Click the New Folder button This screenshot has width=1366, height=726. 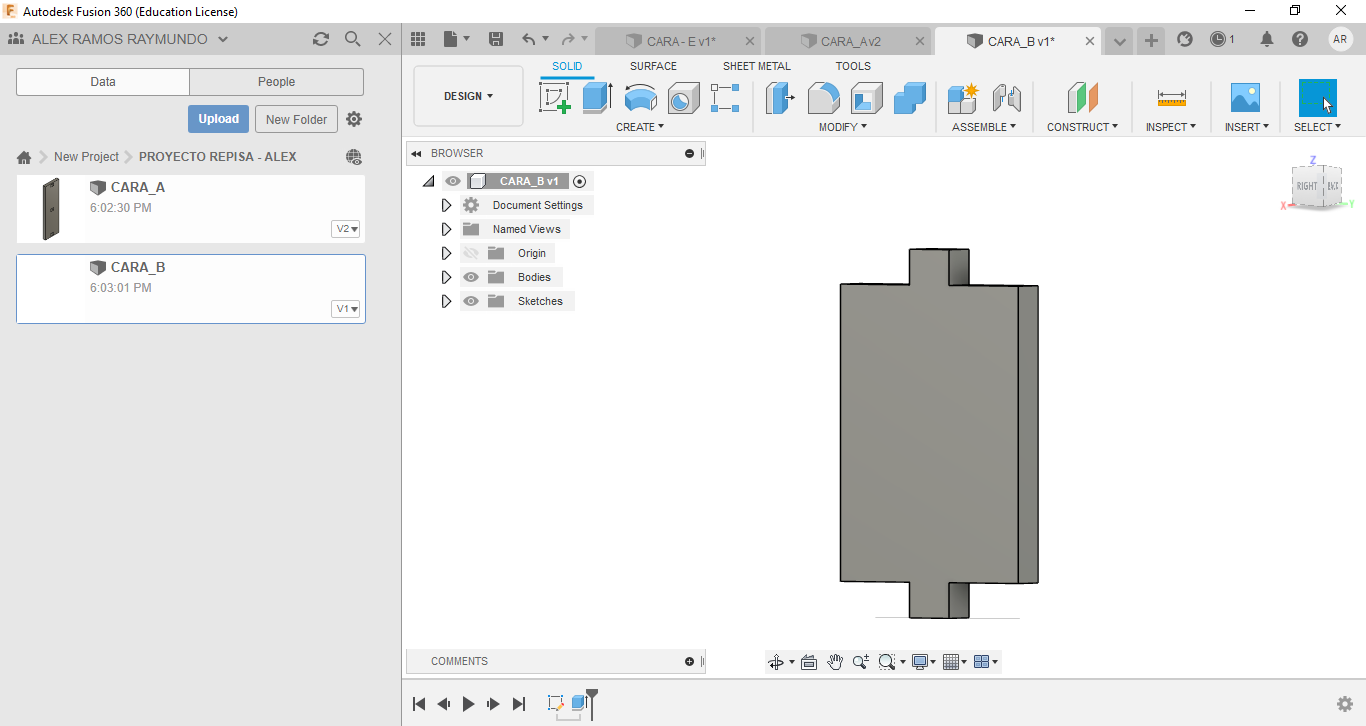pos(296,119)
